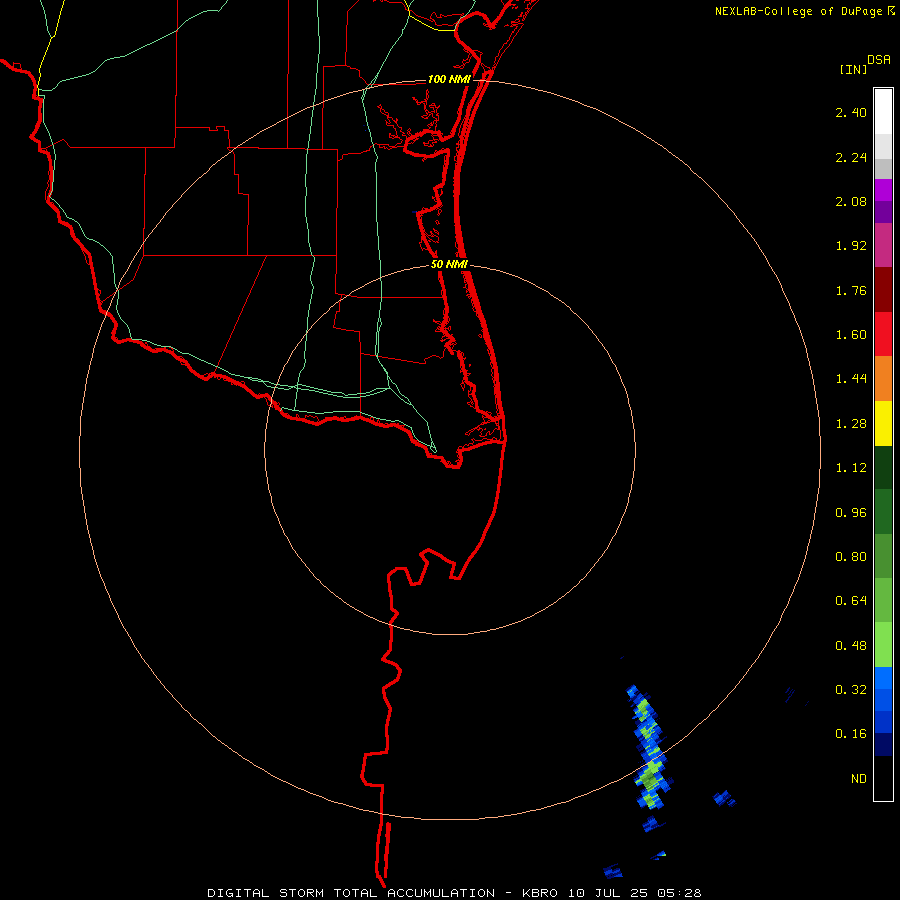The image size is (900, 900).
Task: Select the 1.44 legend value
Action: pos(851,379)
